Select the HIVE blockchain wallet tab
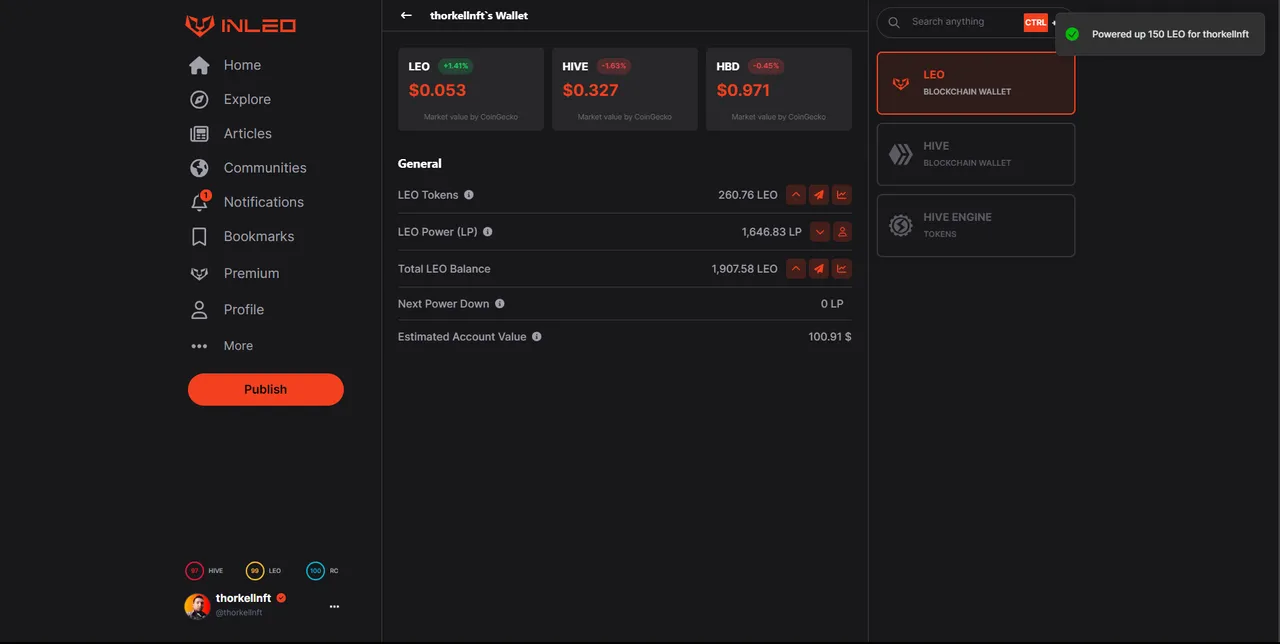 (976, 154)
